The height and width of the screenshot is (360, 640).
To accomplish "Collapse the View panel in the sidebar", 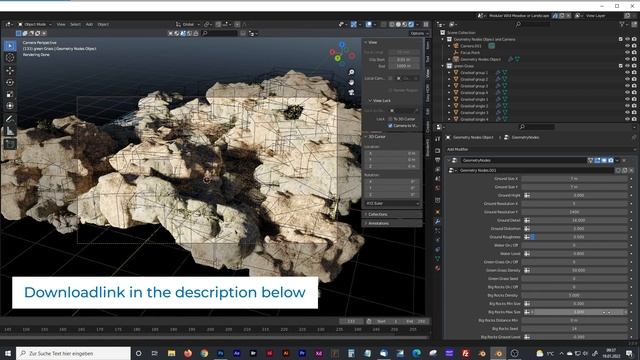I will [x=372, y=42].
